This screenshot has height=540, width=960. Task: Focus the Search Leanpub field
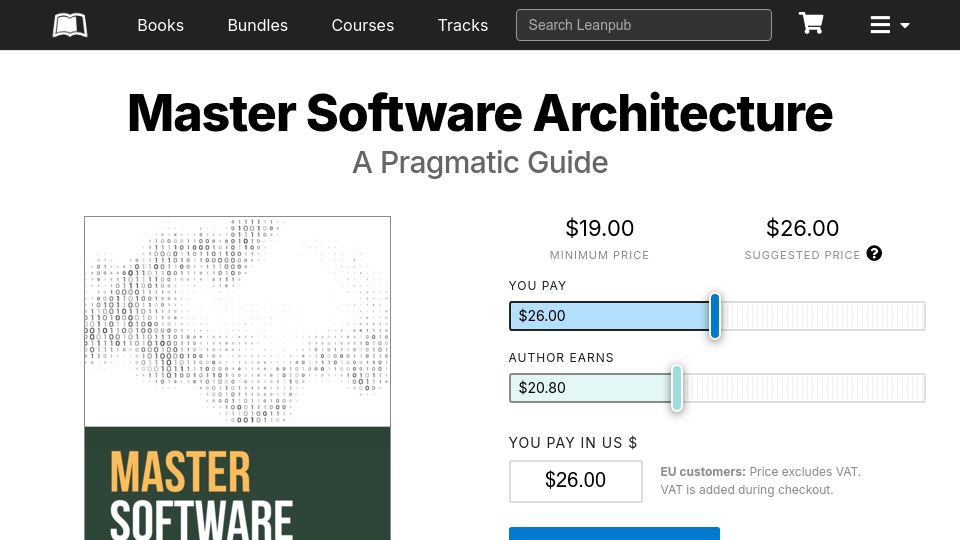pos(643,25)
